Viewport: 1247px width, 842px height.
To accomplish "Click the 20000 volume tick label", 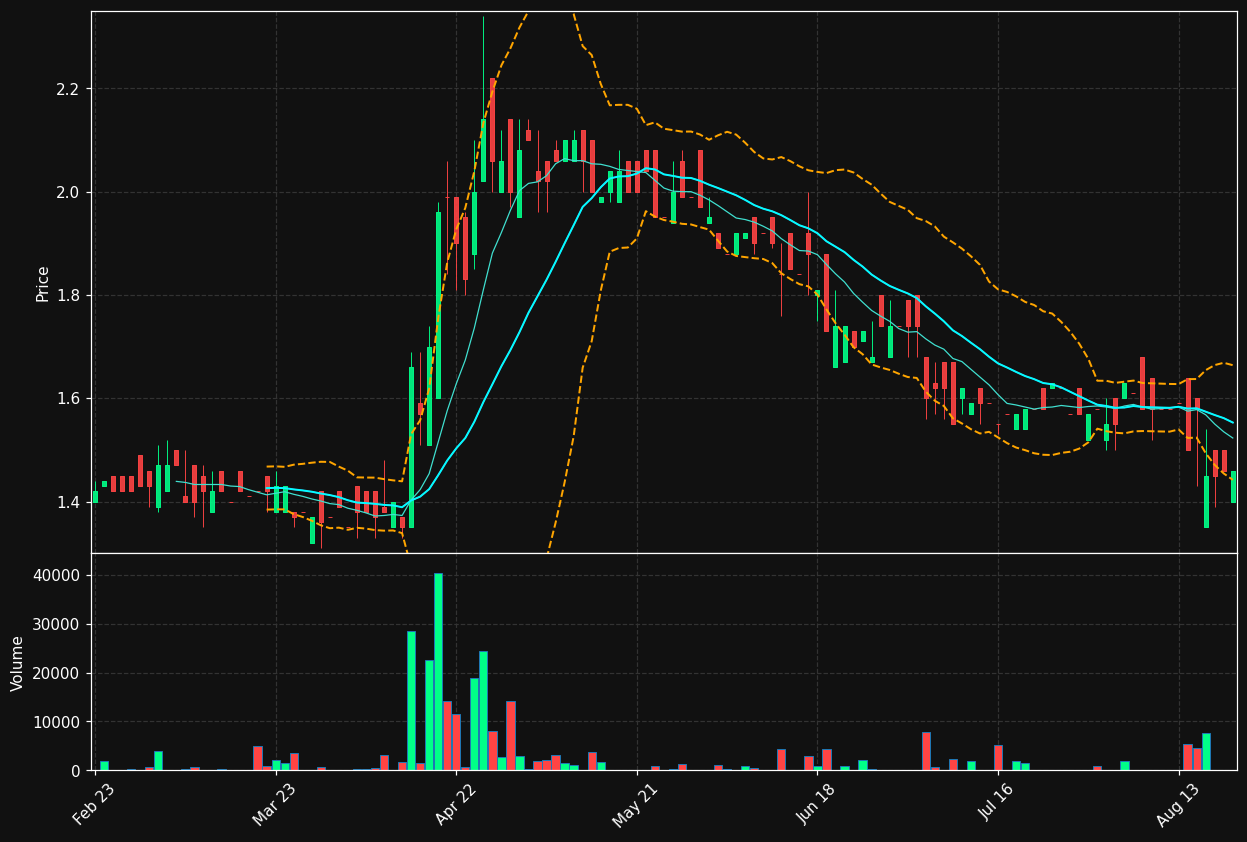I will [58, 673].
